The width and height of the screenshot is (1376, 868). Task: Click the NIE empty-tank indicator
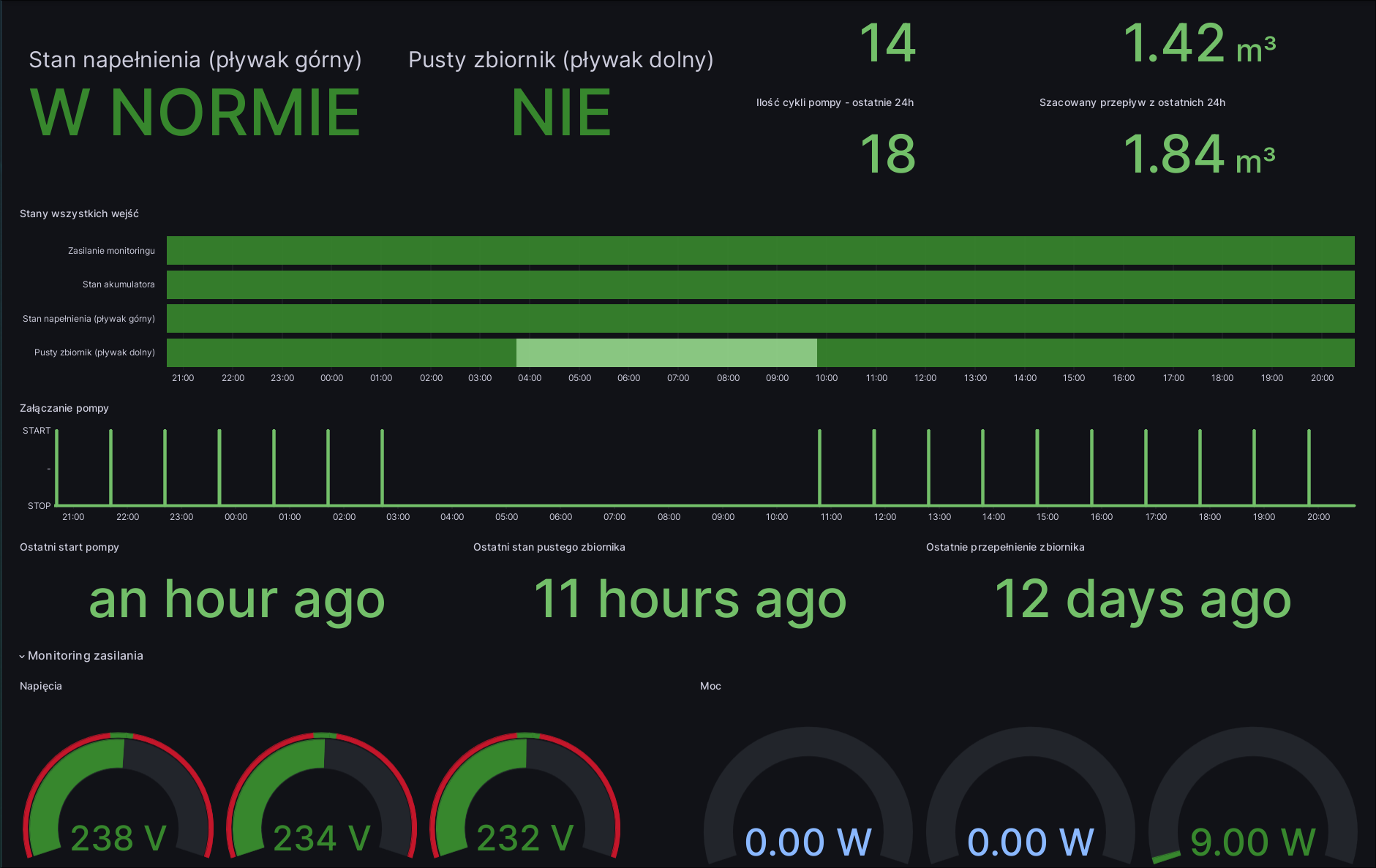coord(561,110)
